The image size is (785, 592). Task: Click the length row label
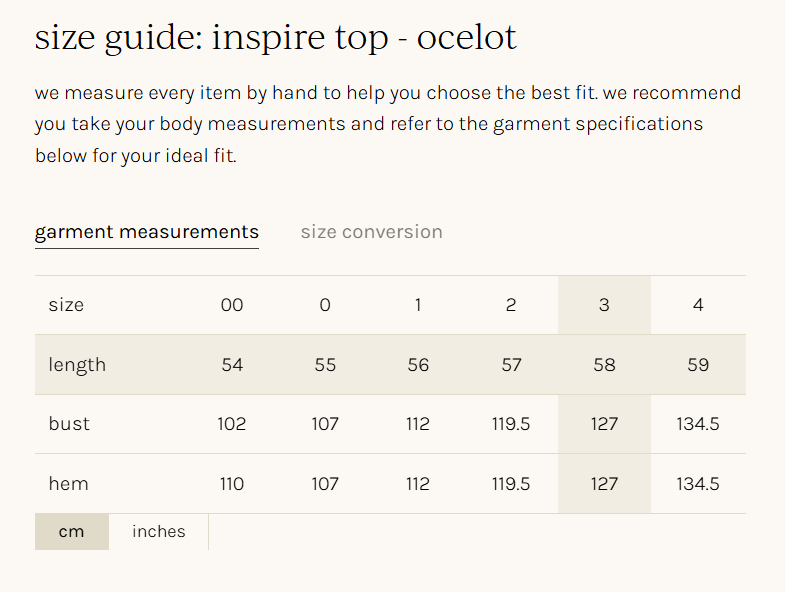click(77, 365)
